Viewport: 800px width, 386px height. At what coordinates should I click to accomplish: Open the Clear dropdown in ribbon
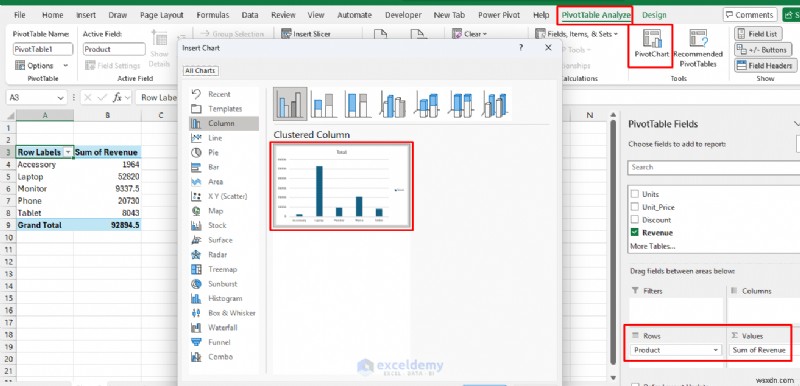point(470,34)
